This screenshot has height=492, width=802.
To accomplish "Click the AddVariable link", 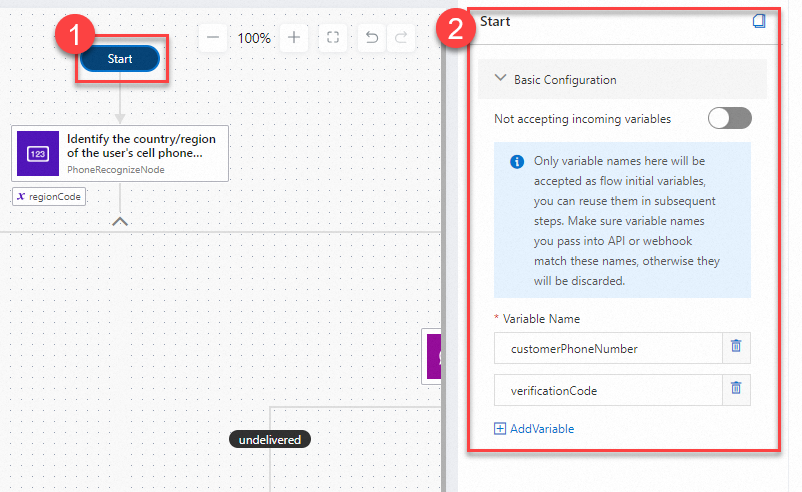I will [542, 429].
